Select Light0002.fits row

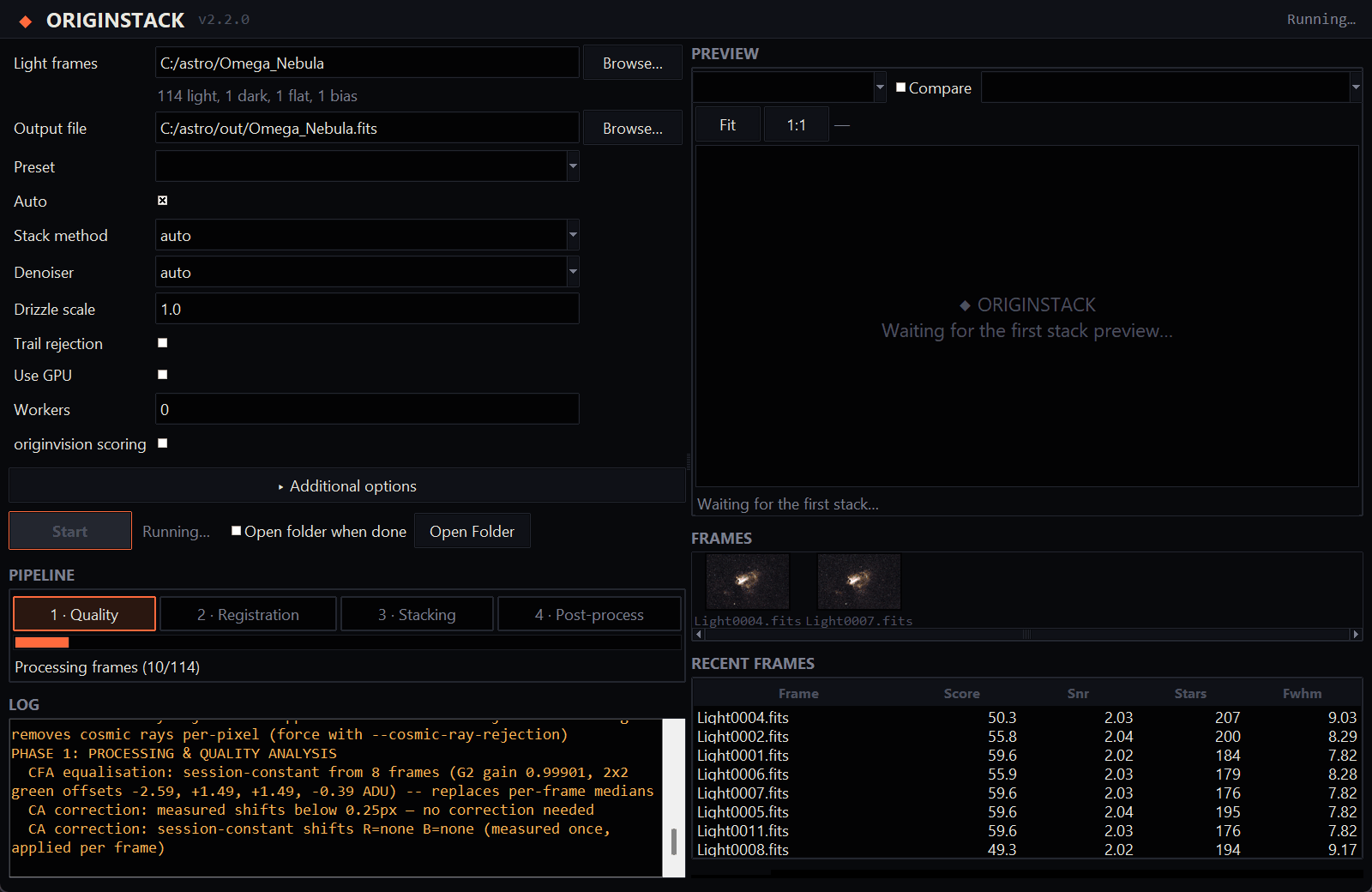(x=1027, y=736)
